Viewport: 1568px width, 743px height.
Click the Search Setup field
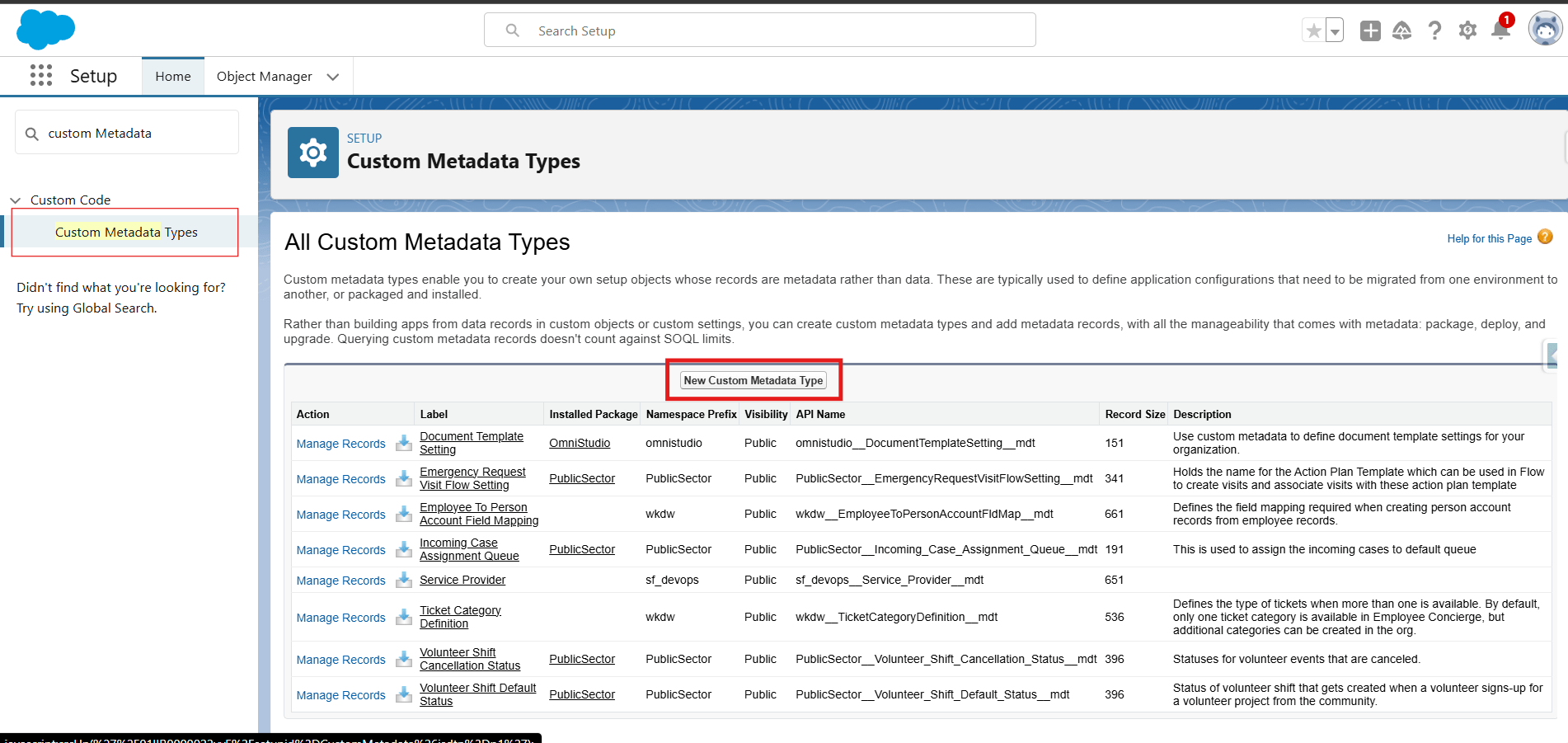coord(759,31)
